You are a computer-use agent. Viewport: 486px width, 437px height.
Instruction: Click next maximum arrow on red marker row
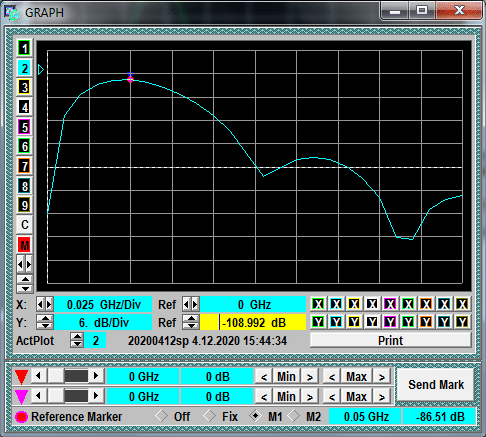(x=382, y=377)
